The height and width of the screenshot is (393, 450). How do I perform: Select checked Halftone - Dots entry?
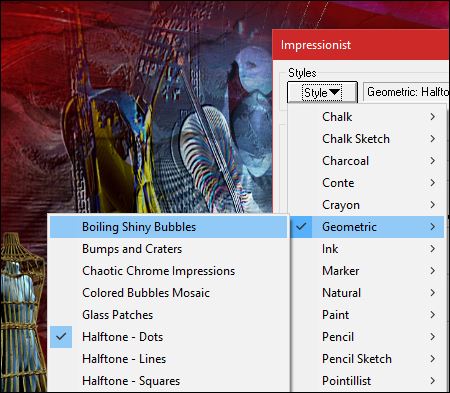coord(168,337)
